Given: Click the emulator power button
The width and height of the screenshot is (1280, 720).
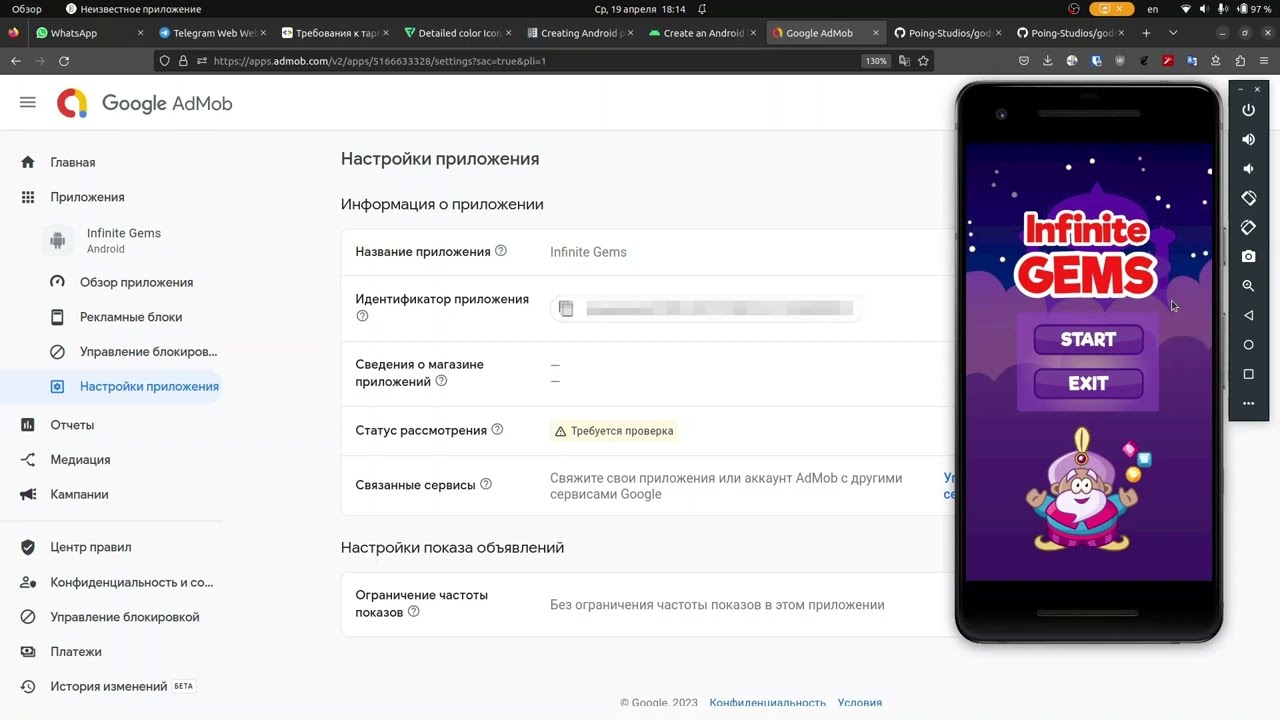Looking at the screenshot, I should 1248,110.
